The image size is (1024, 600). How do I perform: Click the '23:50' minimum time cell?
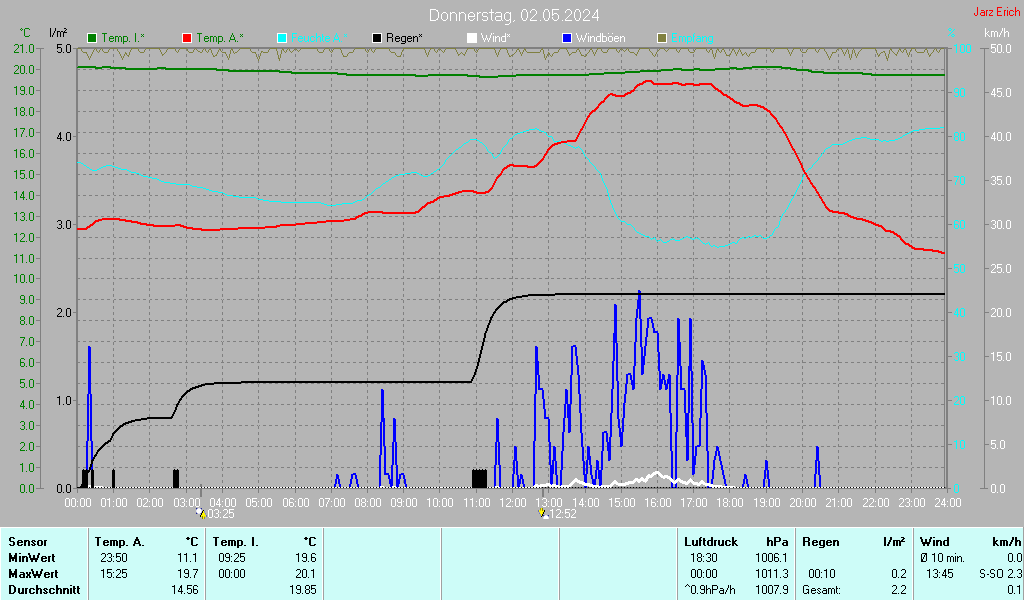[114, 558]
